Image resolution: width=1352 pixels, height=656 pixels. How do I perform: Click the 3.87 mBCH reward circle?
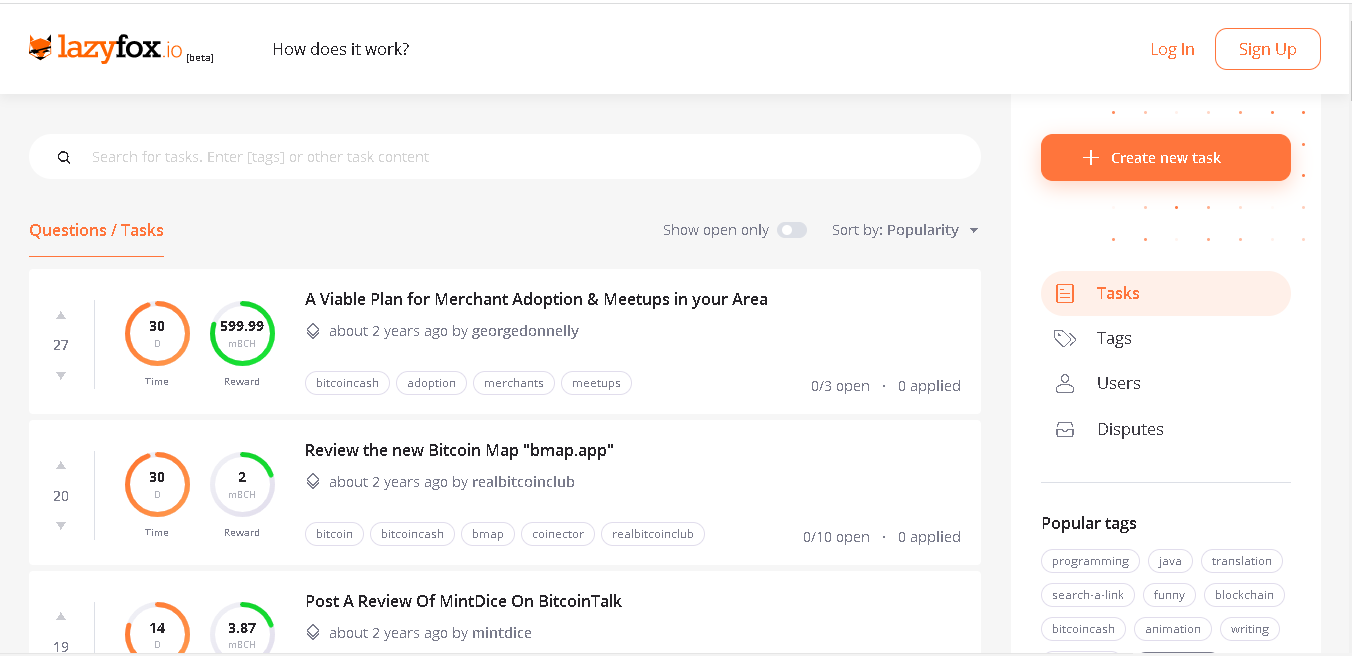[x=242, y=629]
